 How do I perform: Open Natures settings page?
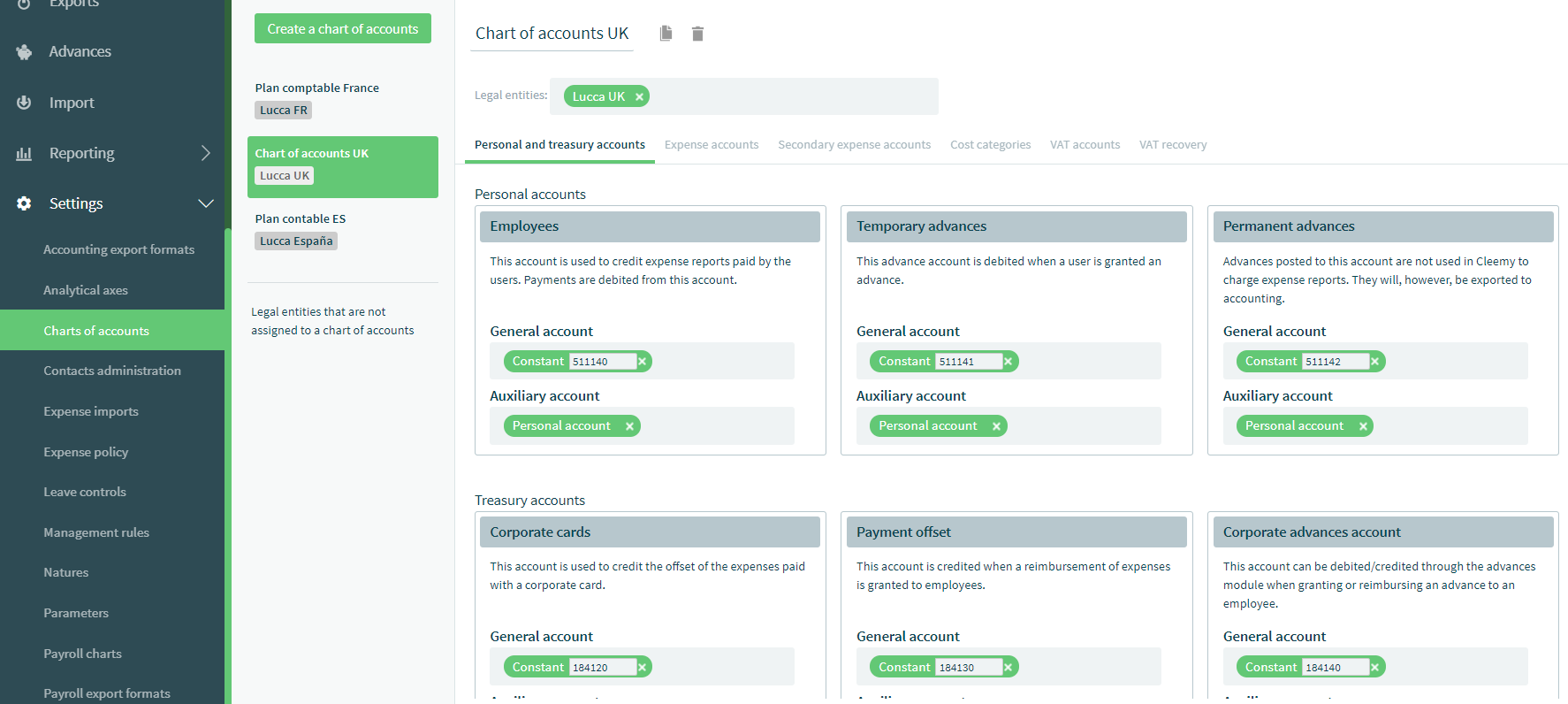click(x=66, y=572)
